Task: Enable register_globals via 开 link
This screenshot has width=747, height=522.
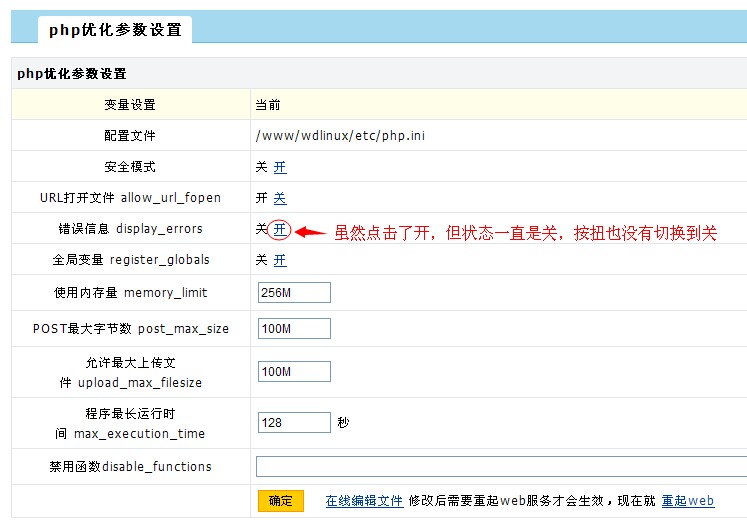Action: [x=280, y=260]
